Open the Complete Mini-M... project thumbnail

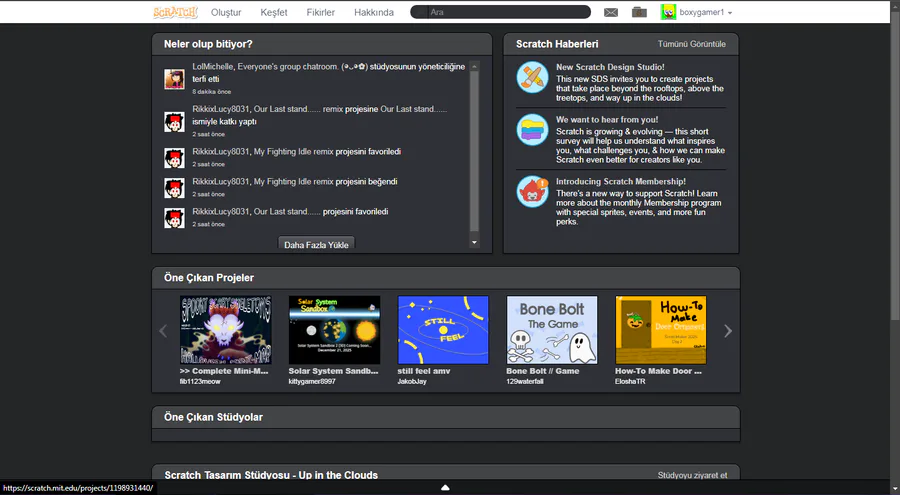(x=226, y=330)
